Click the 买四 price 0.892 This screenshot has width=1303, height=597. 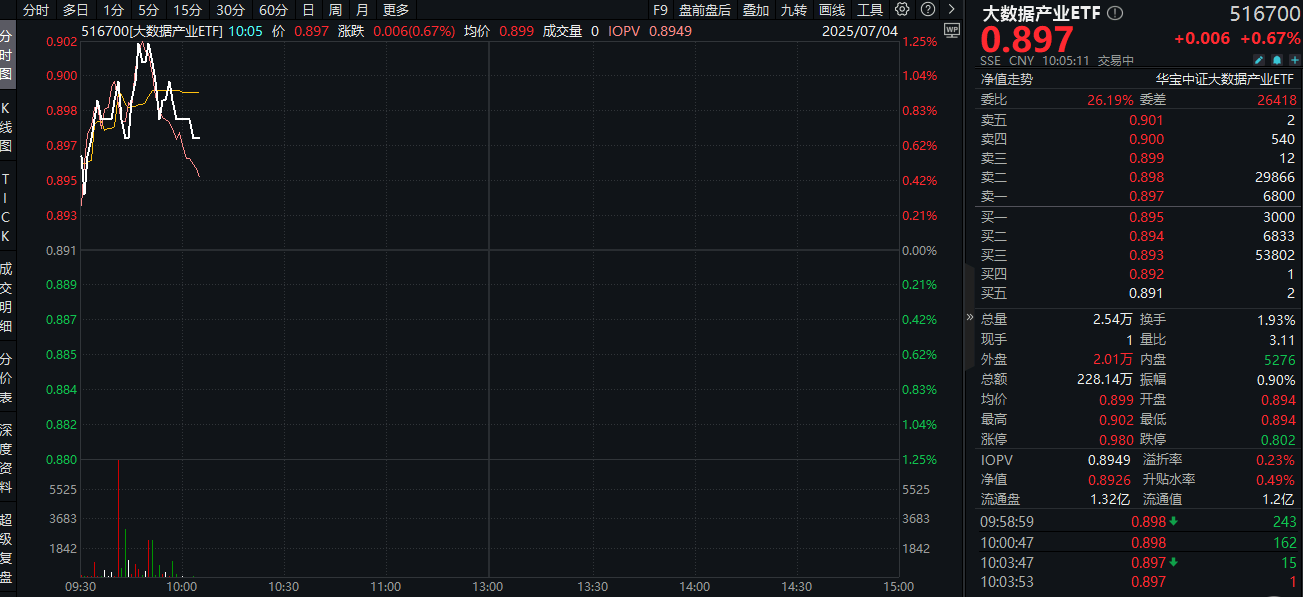click(1146, 274)
